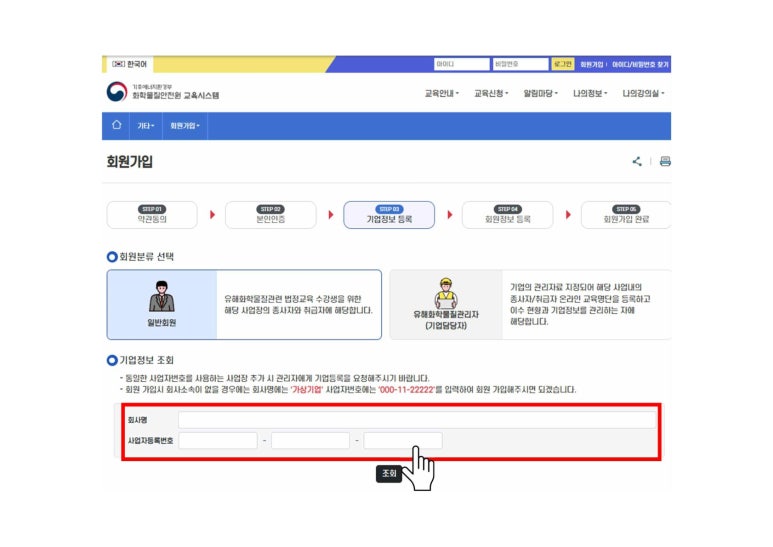Expand the 알림마당 menu
This screenshot has height=547, width=773.
tap(541, 94)
